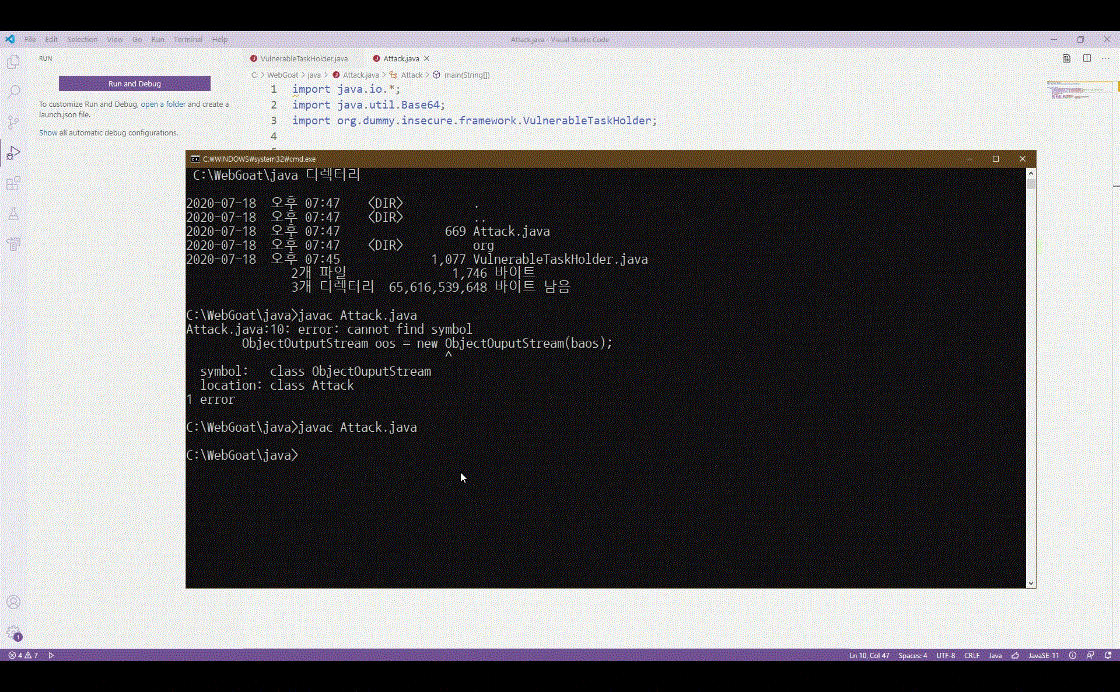Click the open changes icon in editor toolbar
Screen dimensions: 1120x692
1066,59
